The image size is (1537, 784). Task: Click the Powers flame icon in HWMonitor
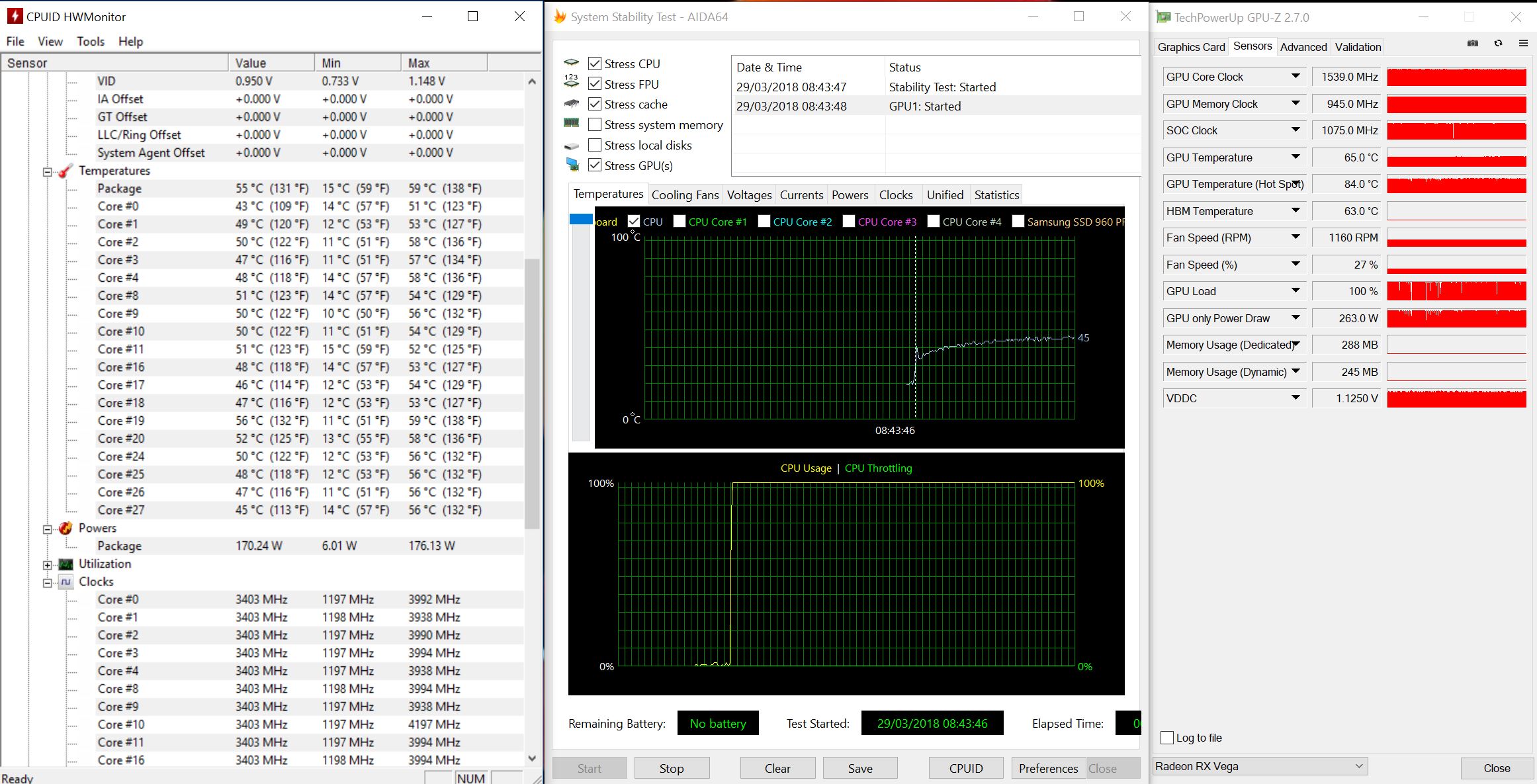point(66,528)
